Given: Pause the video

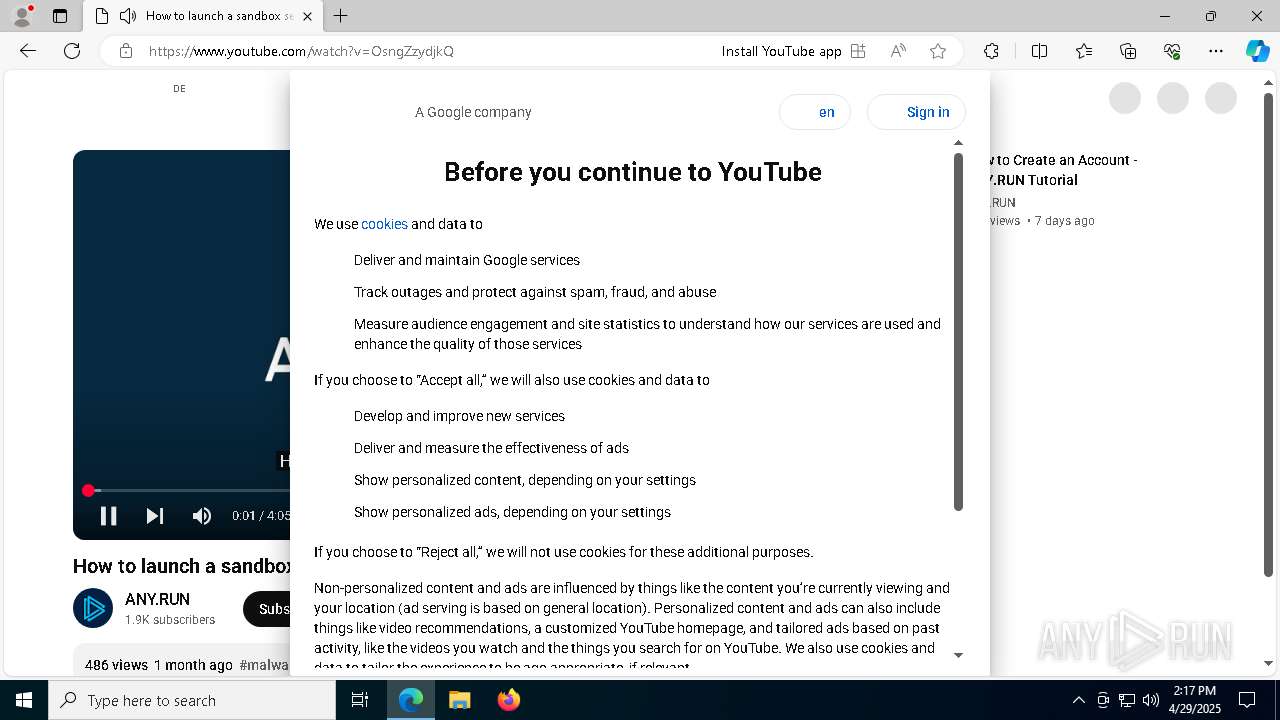Looking at the screenshot, I should (108, 516).
